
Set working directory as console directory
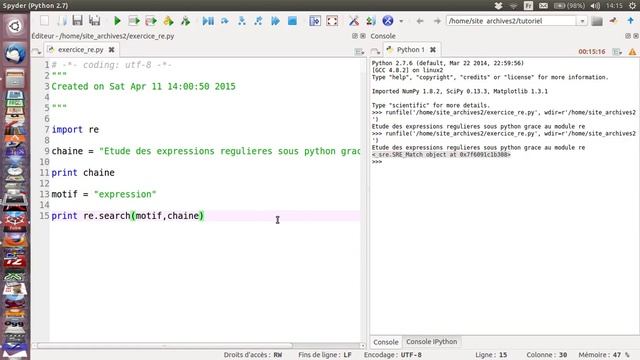click(x=613, y=21)
